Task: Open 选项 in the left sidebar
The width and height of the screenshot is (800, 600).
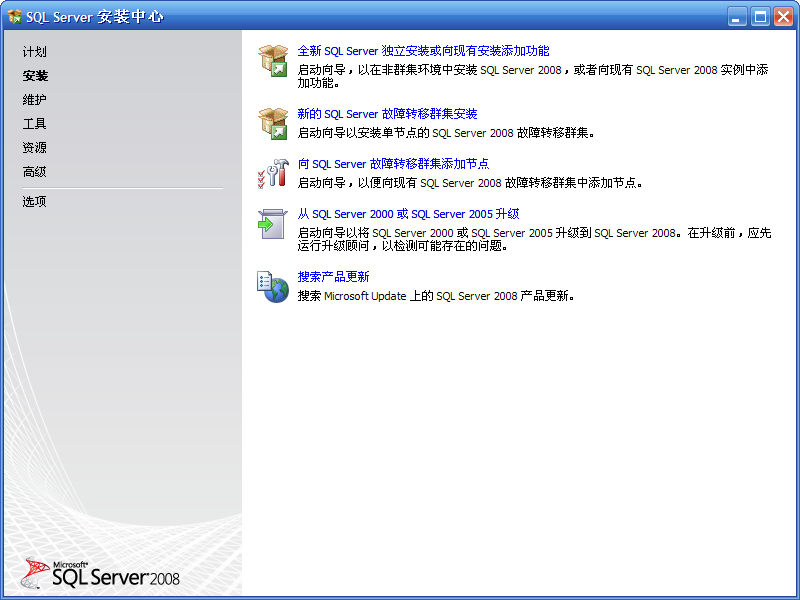Action: pyautogui.click(x=35, y=202)
